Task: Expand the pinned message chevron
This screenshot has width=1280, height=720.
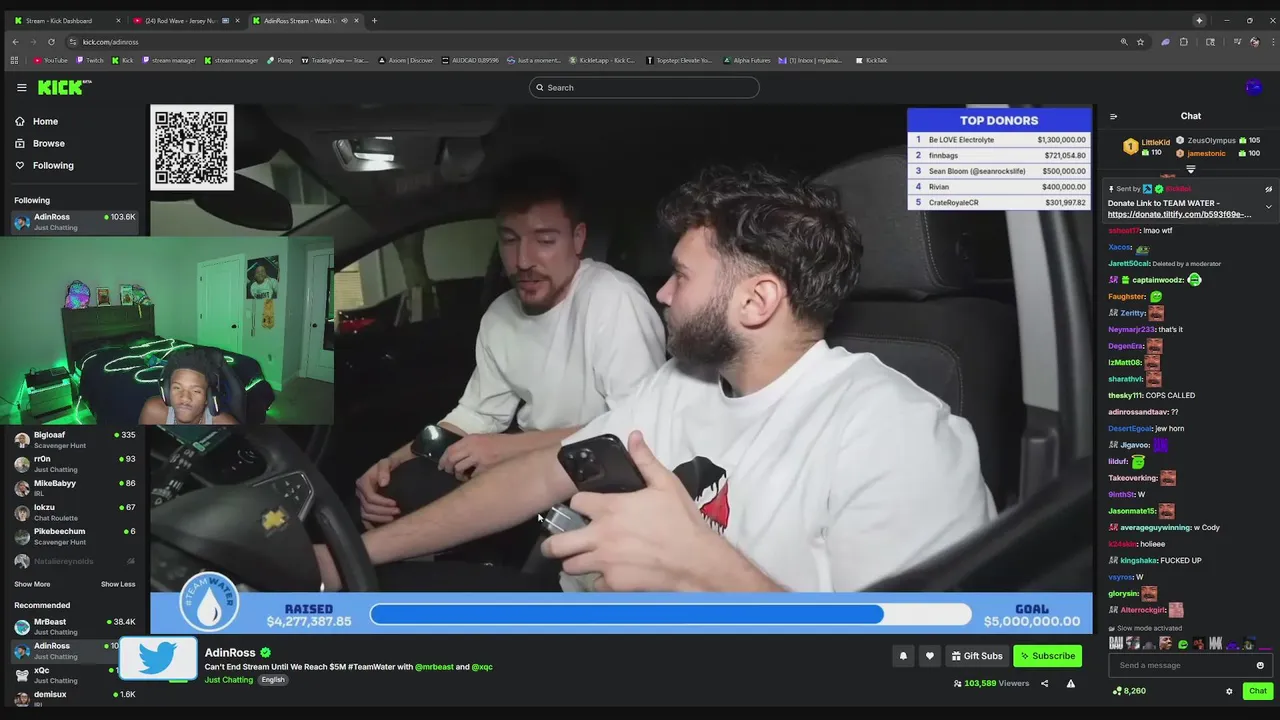Action: tap(1268, 207)
